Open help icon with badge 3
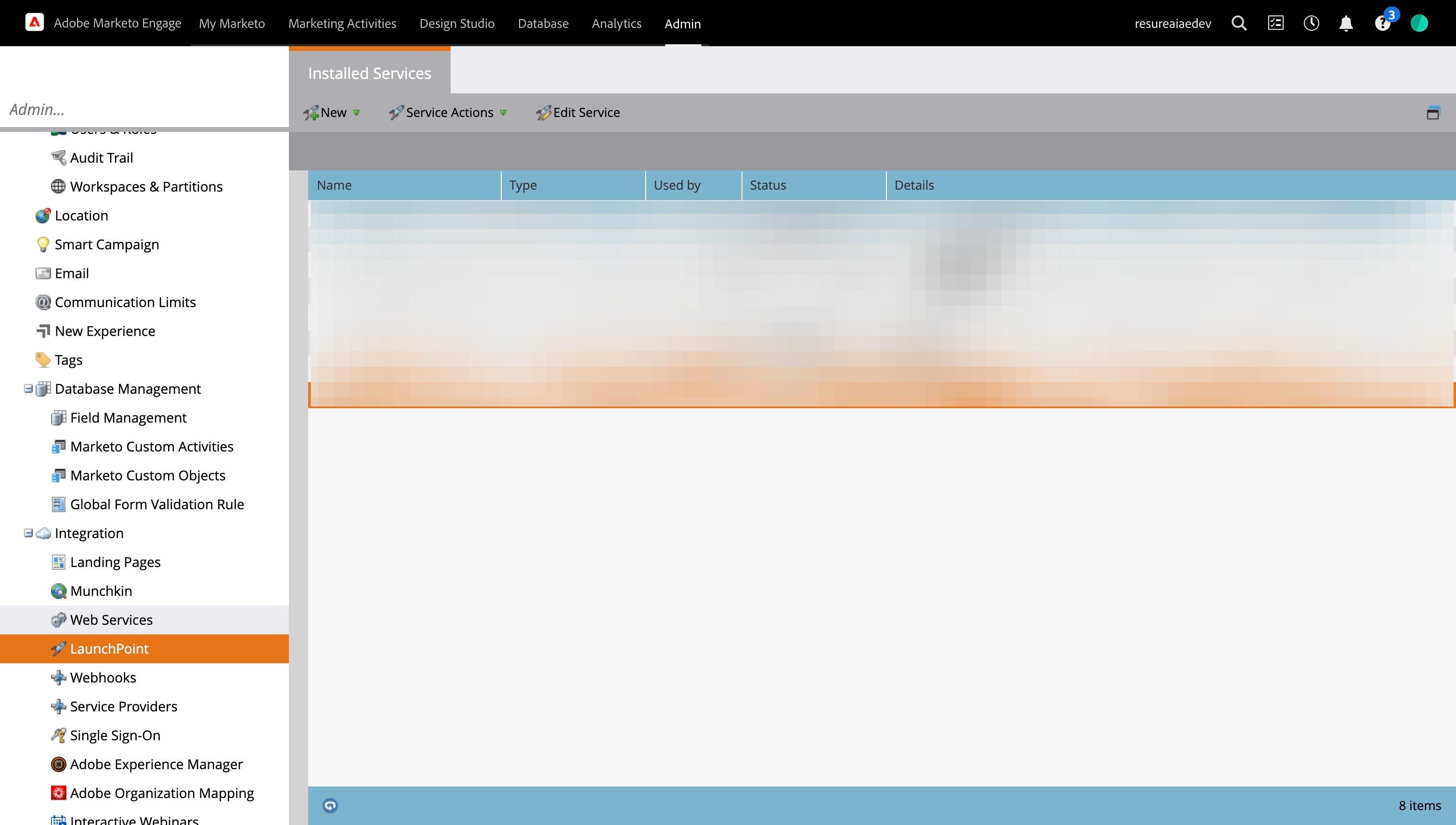Image resolution: width=1456 pixels, height=825 pixels. coord(1382,23)
